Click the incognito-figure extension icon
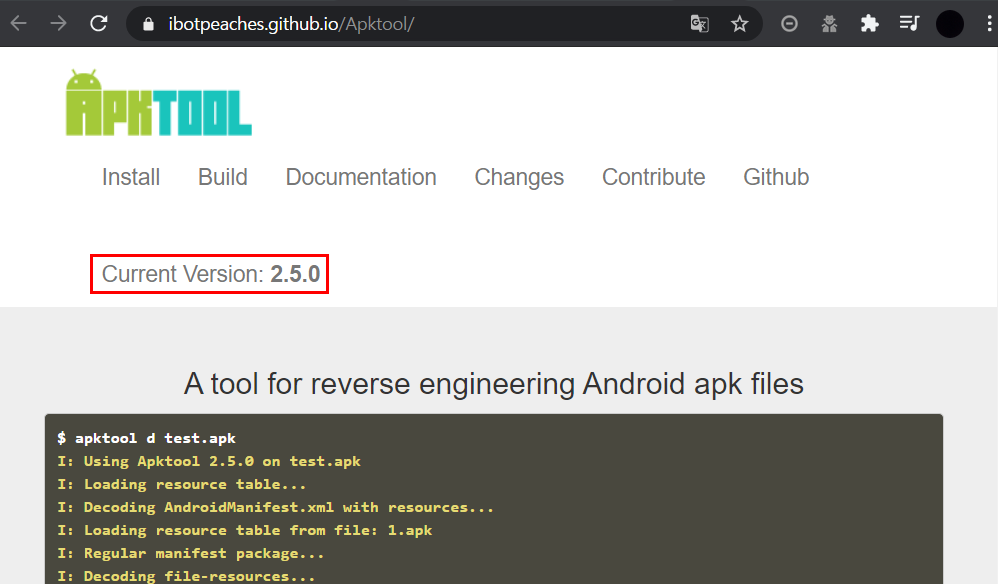998x584 pixels. [x=829, y=22]
